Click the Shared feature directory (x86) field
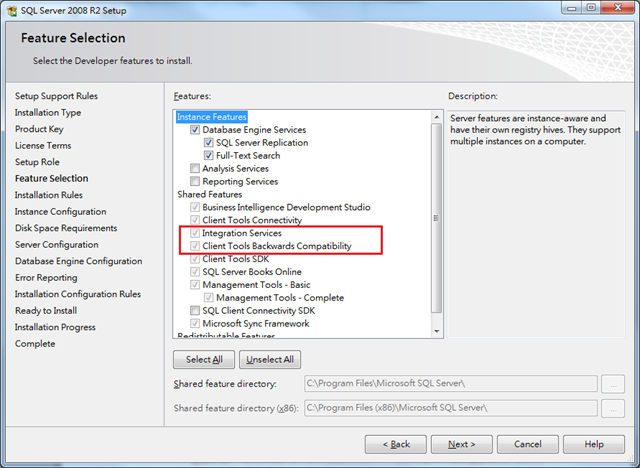The height and width of the screenshot is (468, 640). point(451,408)
